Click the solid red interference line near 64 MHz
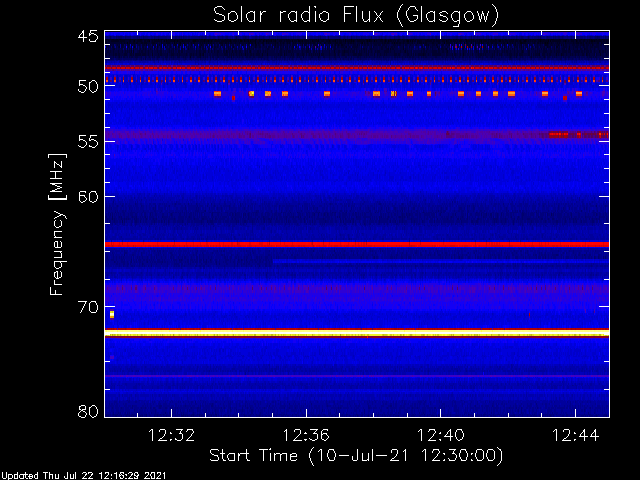 click(357, 244)
